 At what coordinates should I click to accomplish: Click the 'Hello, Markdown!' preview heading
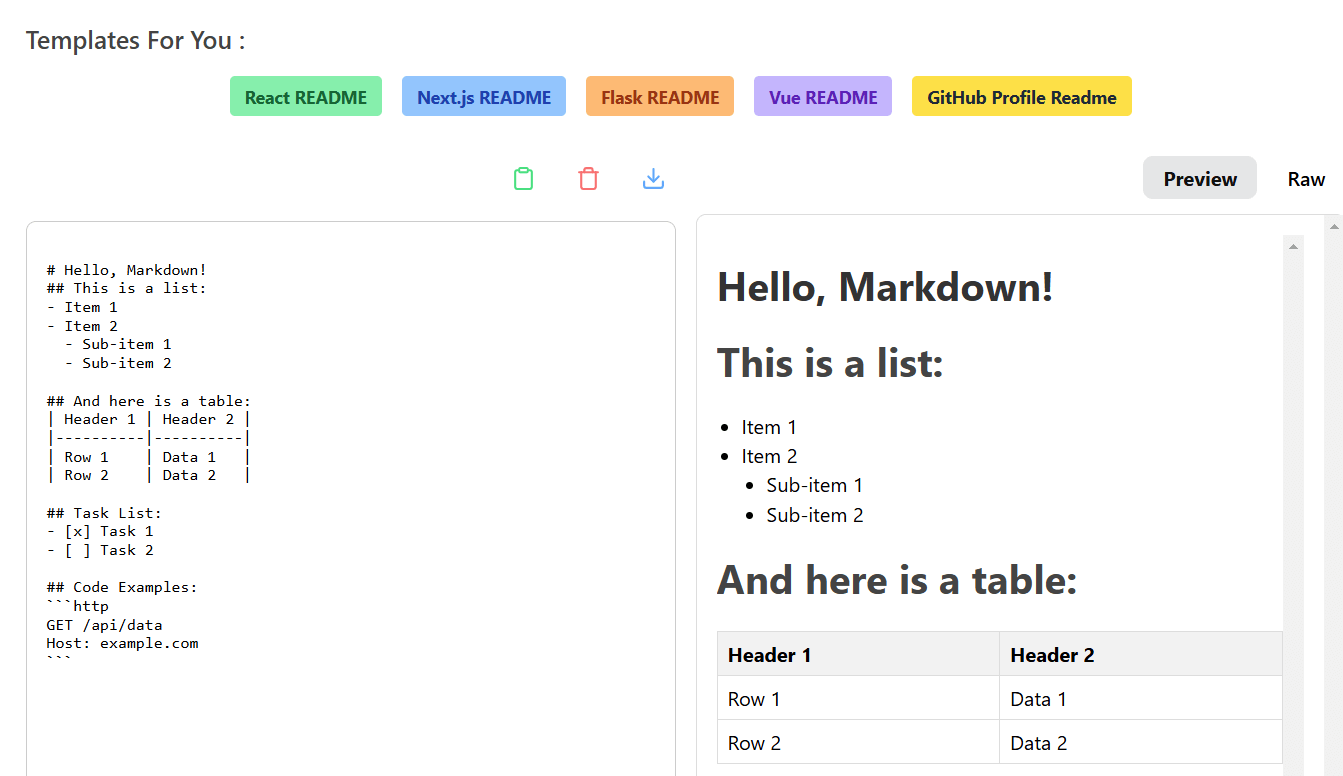[x=885, y=288]
